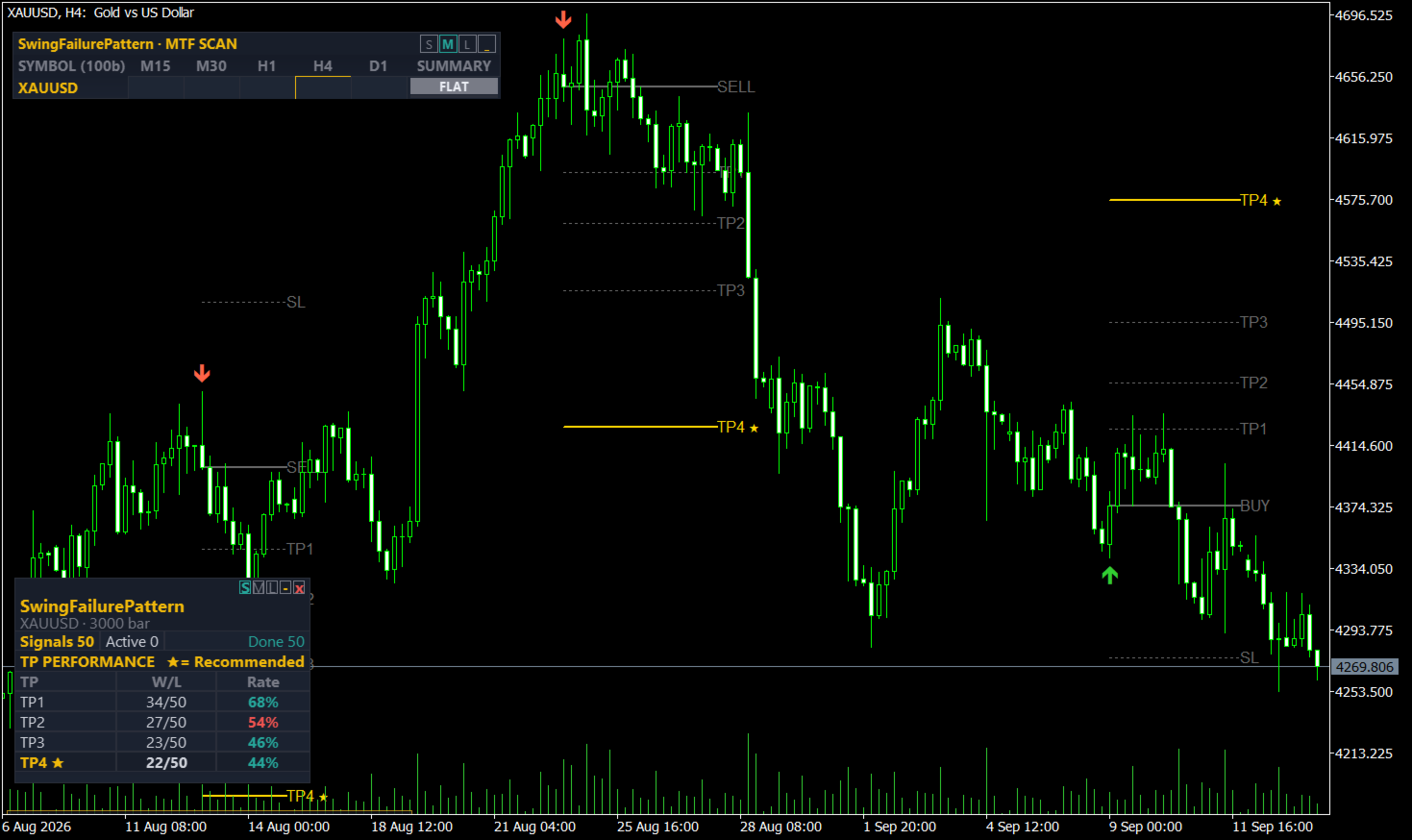Close the SwingFailurePattern stats panel
Screen dimensions: 1412x840
point(299,588)
